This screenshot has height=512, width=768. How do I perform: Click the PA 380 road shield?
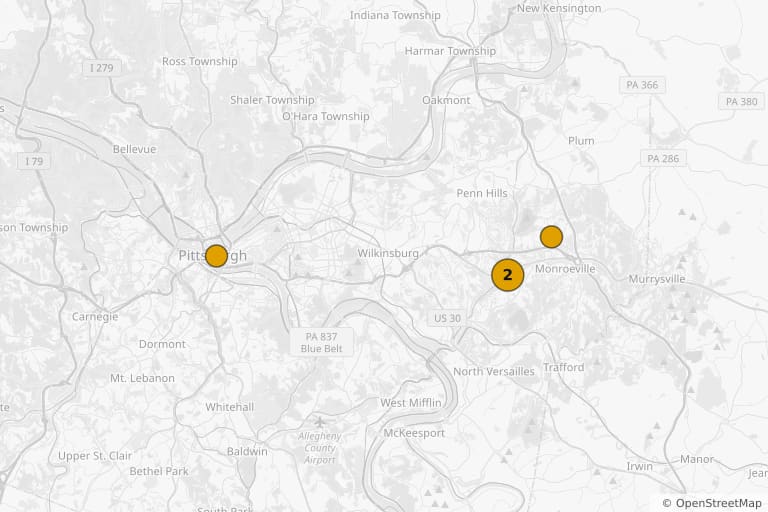pos(741,101)
